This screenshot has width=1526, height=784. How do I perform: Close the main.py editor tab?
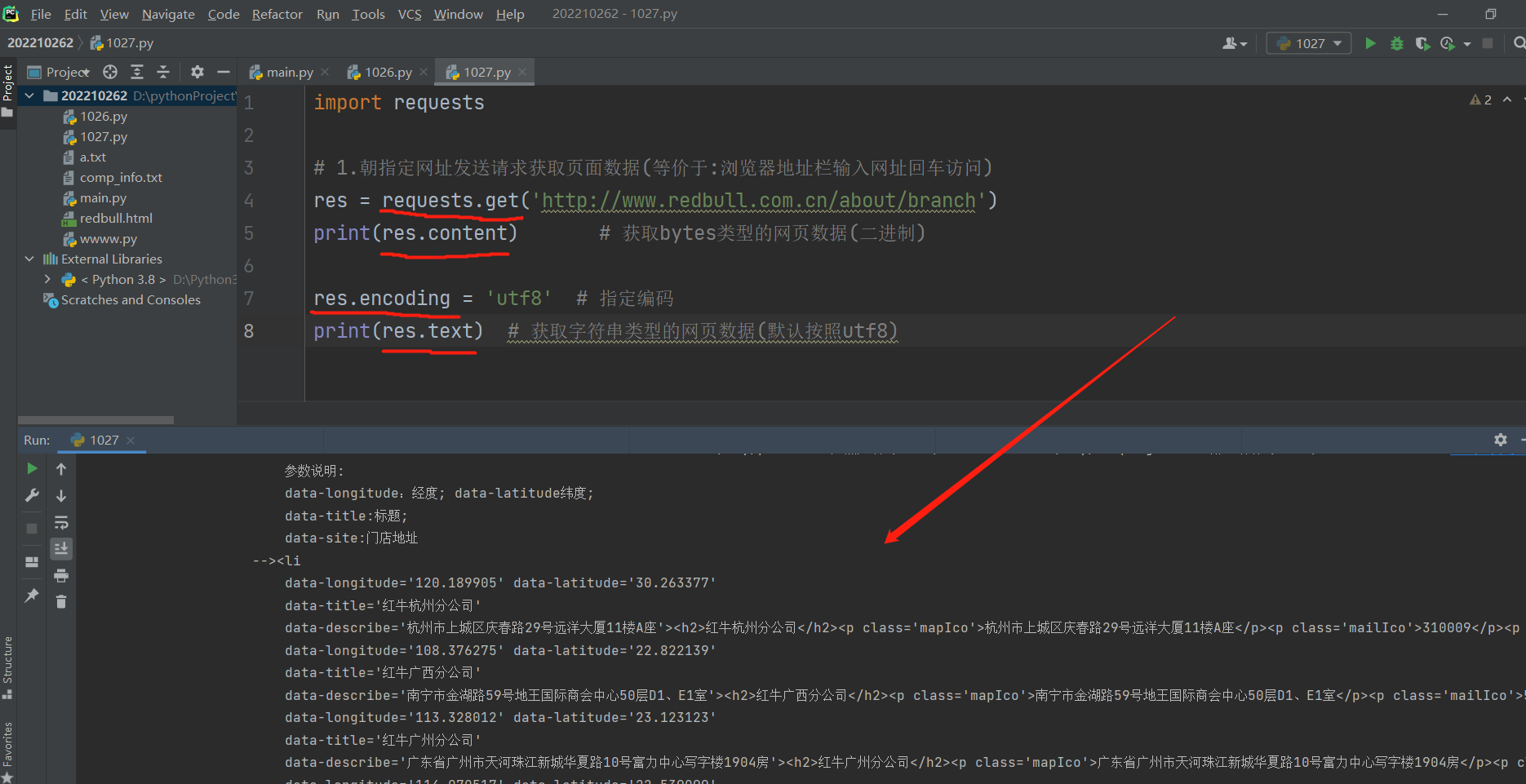point(325,72)
